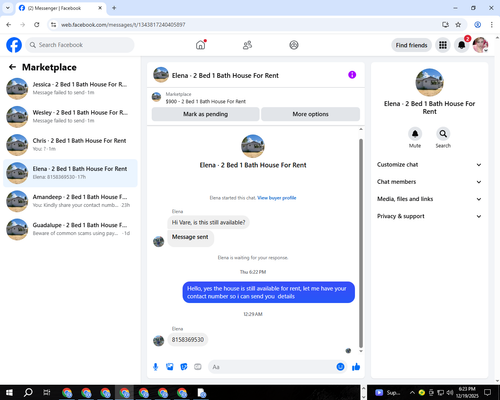Open the Chrome profile icon in the toolbar

[477, 25]
